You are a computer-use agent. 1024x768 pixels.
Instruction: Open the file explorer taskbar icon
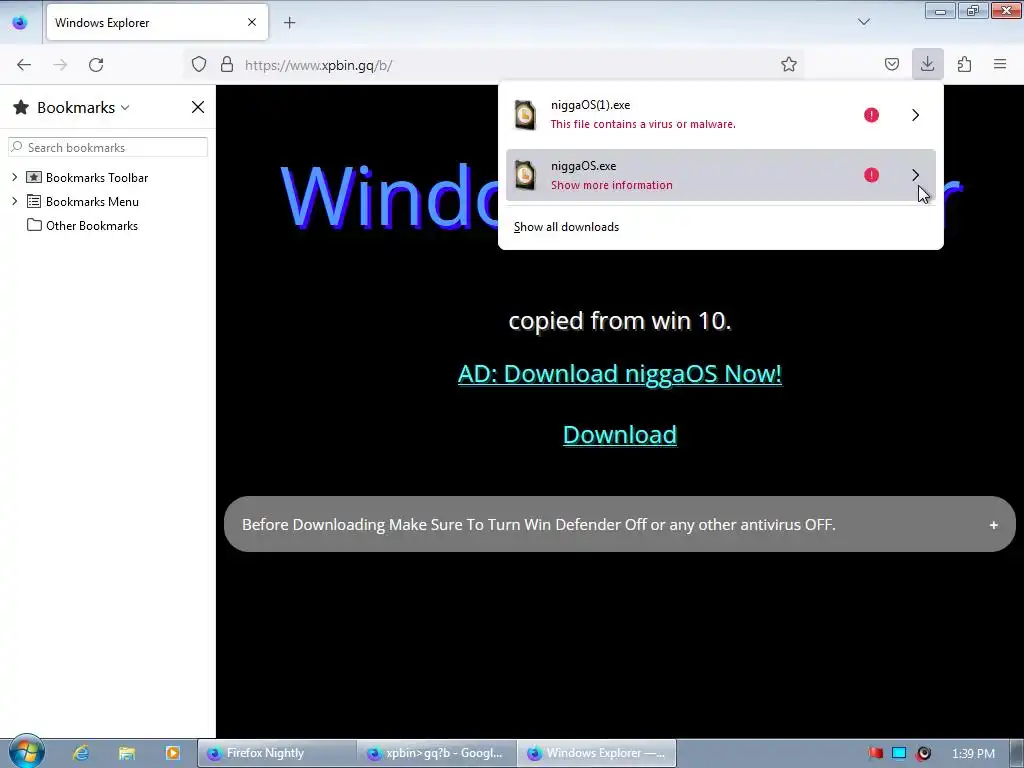point(127,753)
